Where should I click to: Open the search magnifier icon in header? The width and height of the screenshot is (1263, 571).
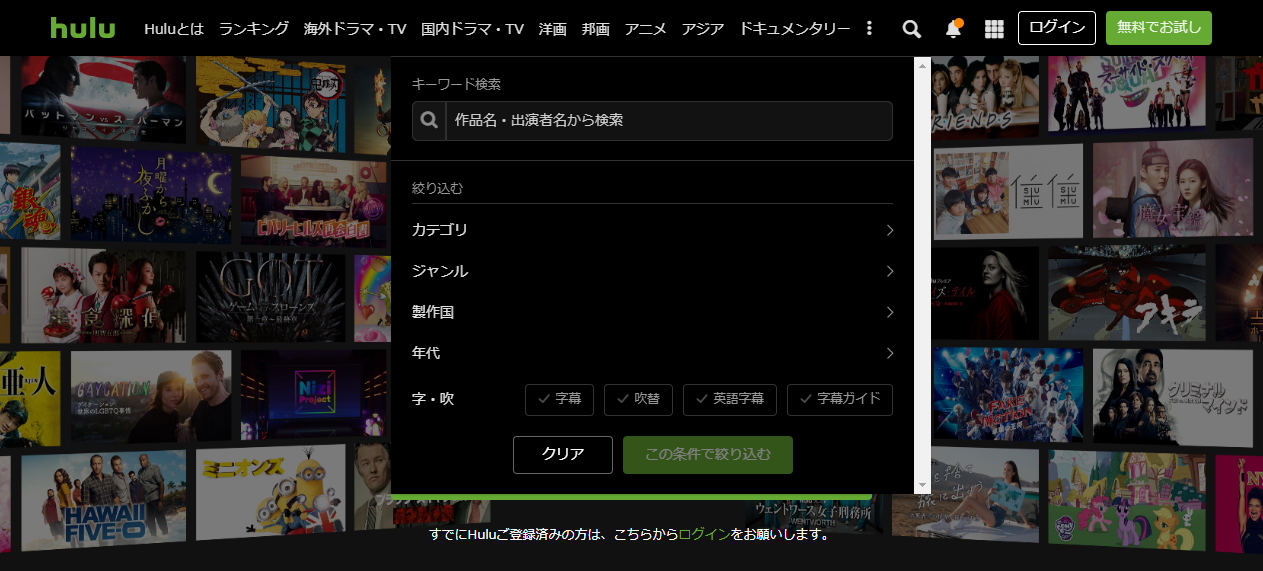click(911, 29)
